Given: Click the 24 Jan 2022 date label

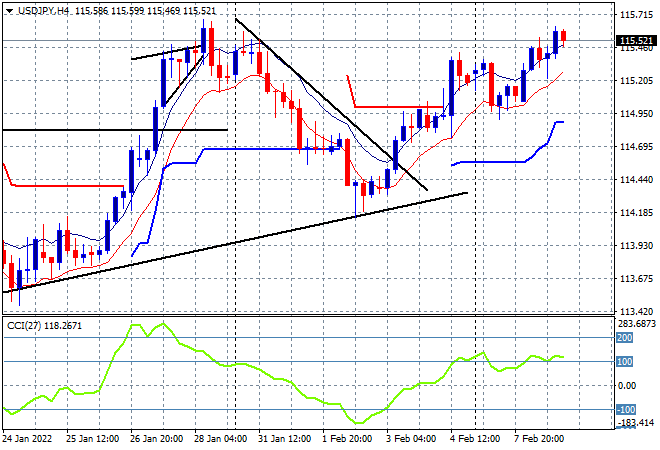Looking at the screenshot, I should pos(28,439).
